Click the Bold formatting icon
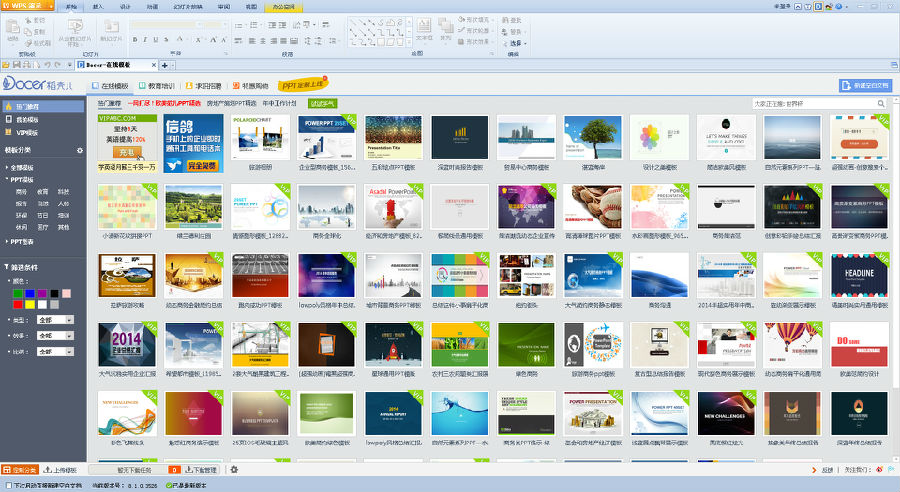 135,40
